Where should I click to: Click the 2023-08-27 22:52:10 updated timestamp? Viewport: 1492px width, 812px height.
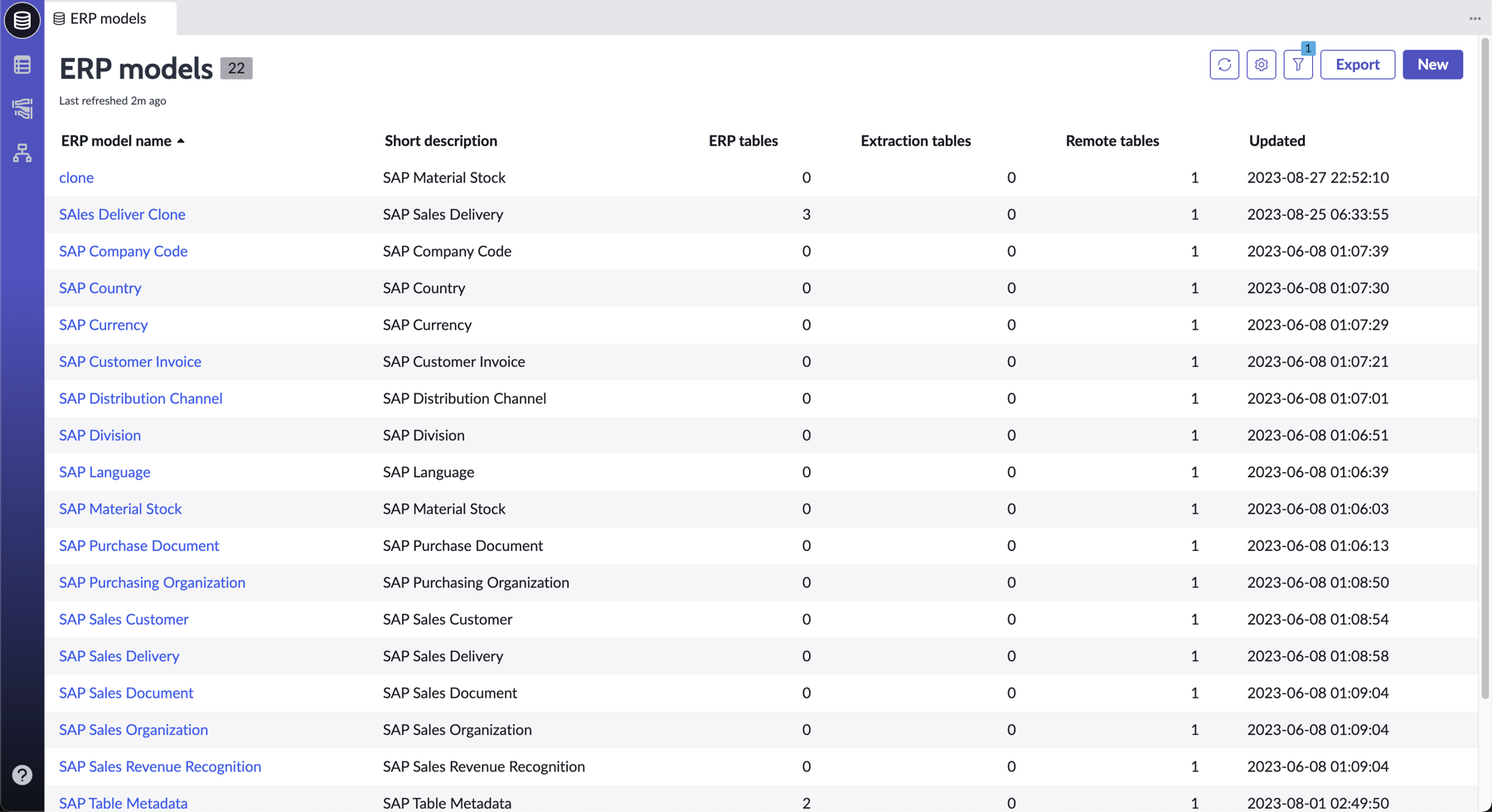click(x=1318, y=177)
